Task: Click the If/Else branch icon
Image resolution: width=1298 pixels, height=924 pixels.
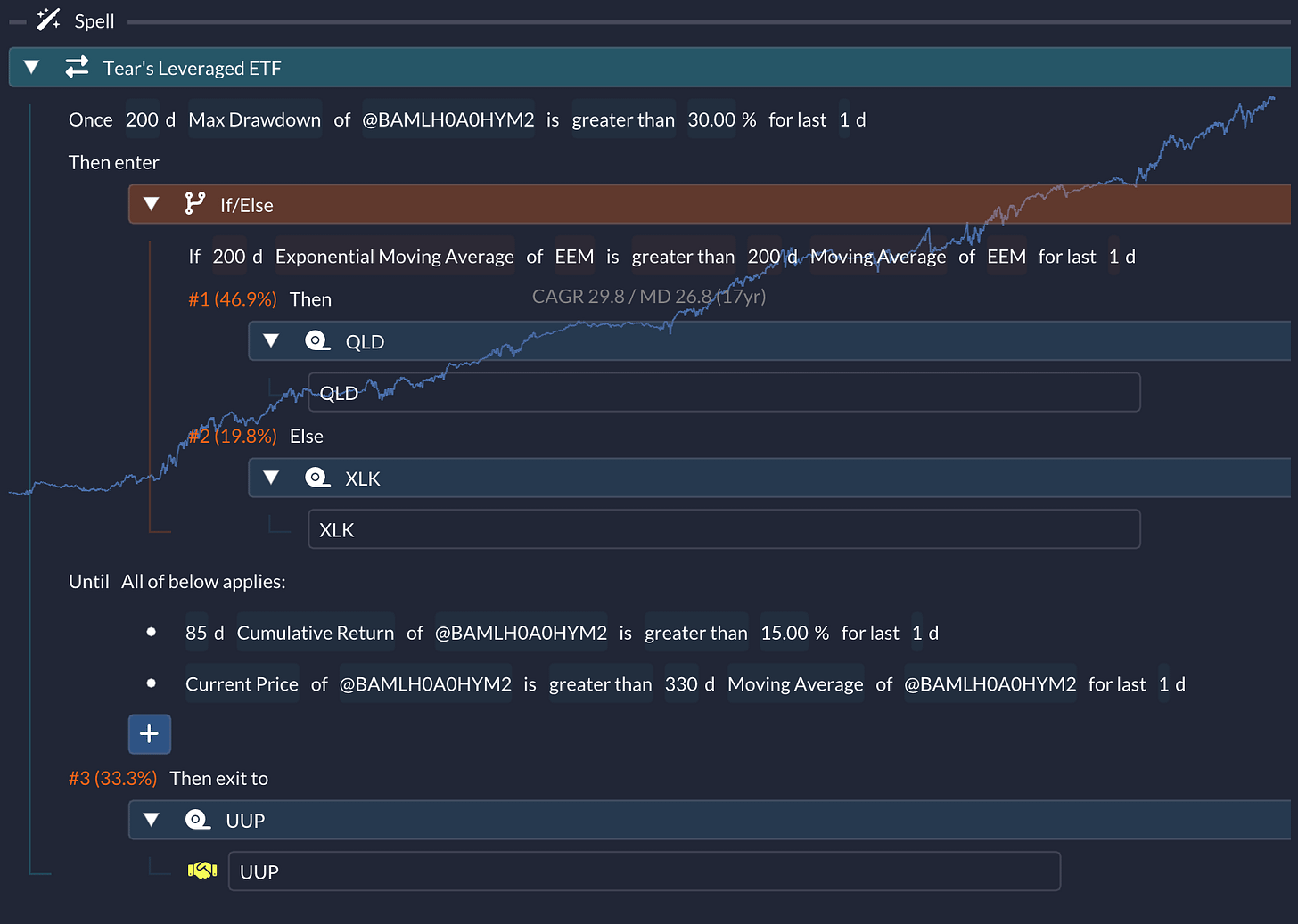Action: (194, 204)
